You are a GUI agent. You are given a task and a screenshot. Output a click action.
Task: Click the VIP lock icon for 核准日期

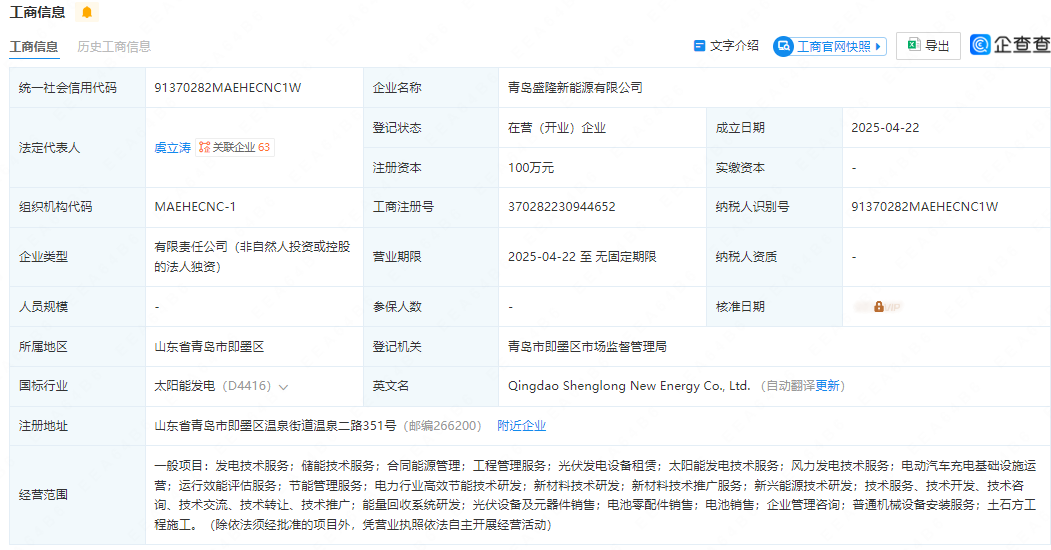click(x=878, y=307)
